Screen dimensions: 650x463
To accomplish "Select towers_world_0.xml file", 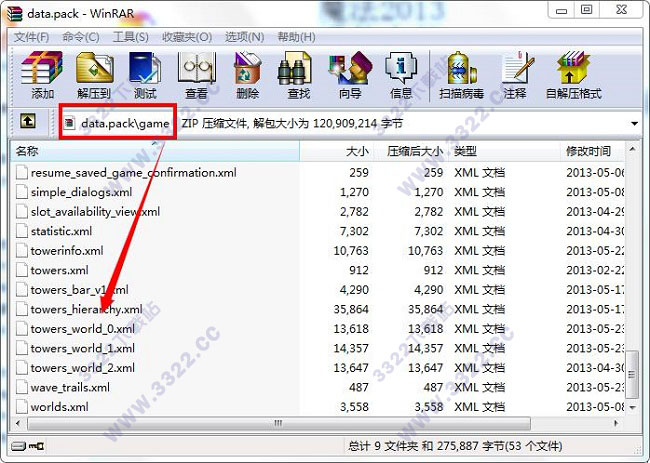I will coord(82,328).
